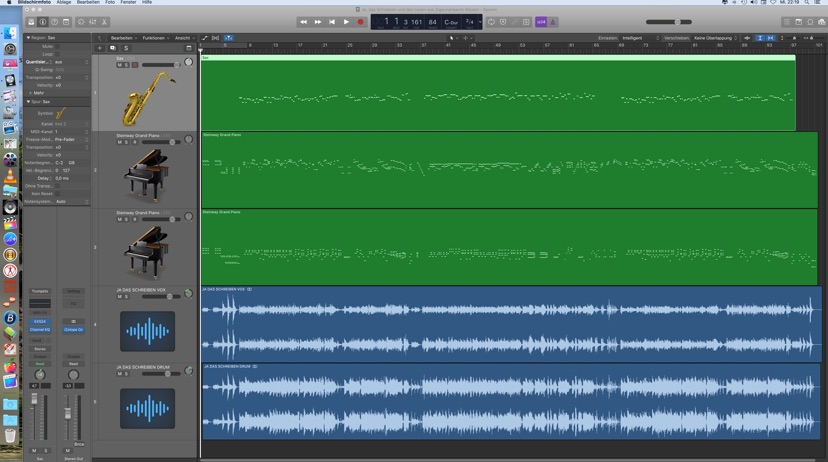Open Quick Help question-mark icon
Screen dimensions: 828x462
54,22
